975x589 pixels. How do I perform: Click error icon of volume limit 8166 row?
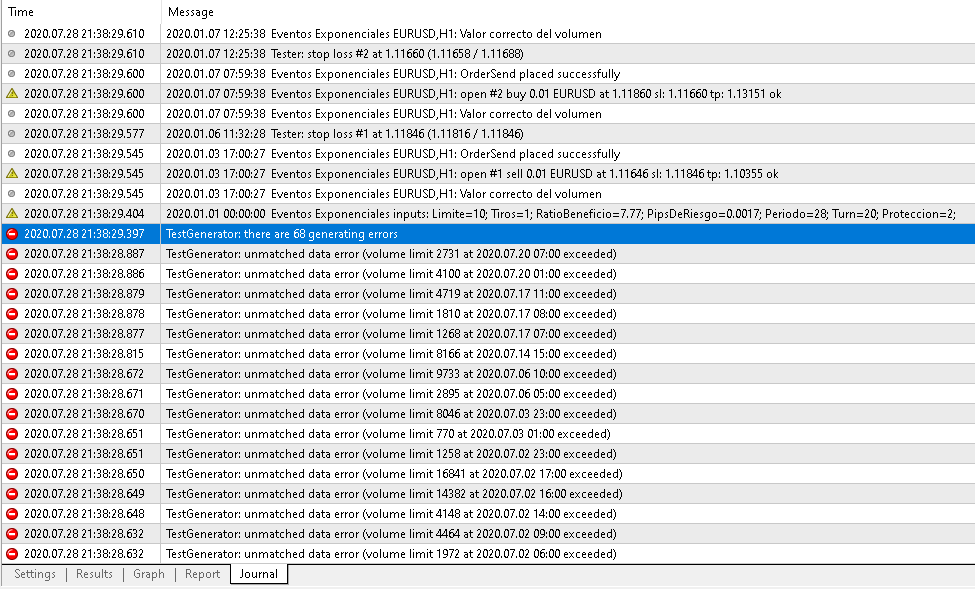[x=12, y=354]
